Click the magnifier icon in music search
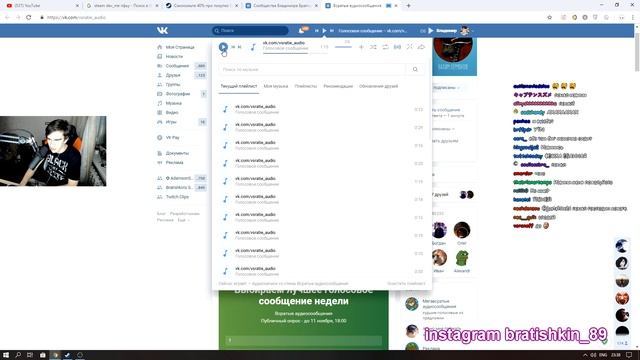This screenshot has height=360, width=640. [x=415, y=69]
